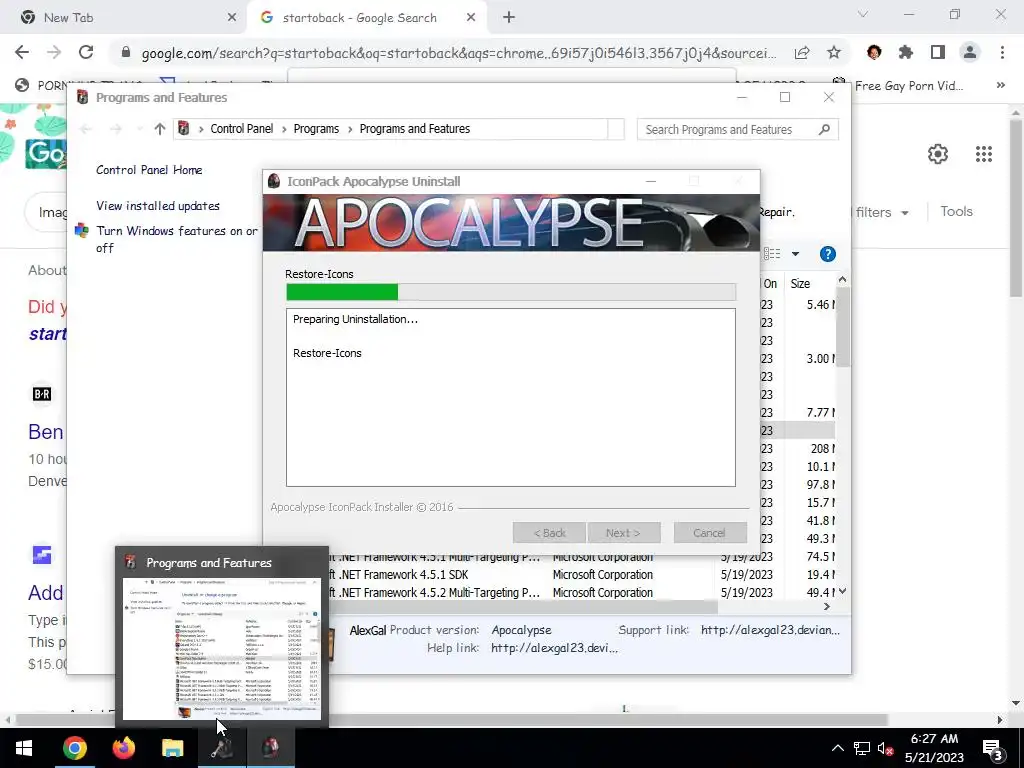The height and width of the screenshot is (768, 1024).
Task: Open Chrome tab search chevron
Action: (x=863, y=14)
